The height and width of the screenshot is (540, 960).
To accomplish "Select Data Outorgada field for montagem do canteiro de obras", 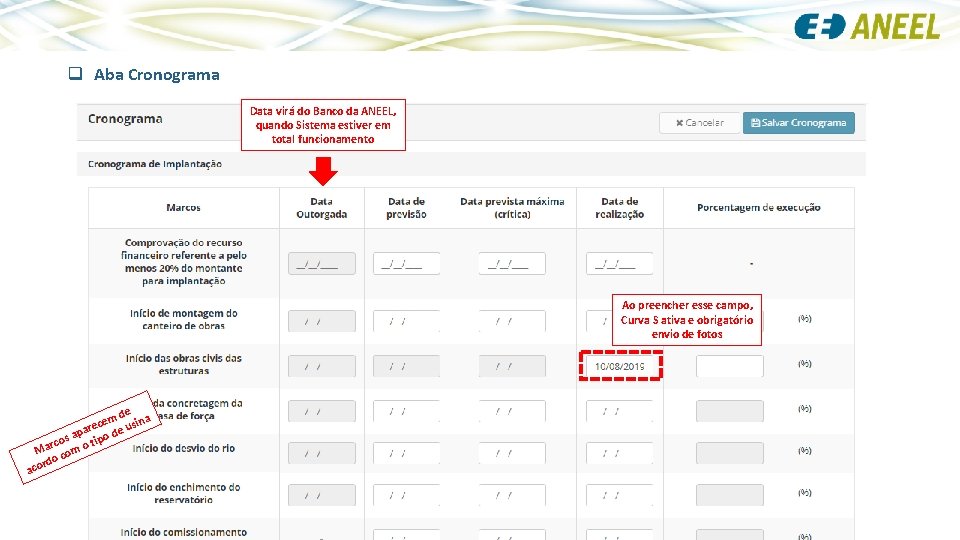I will pyautogui.click(x=321, y=321).
